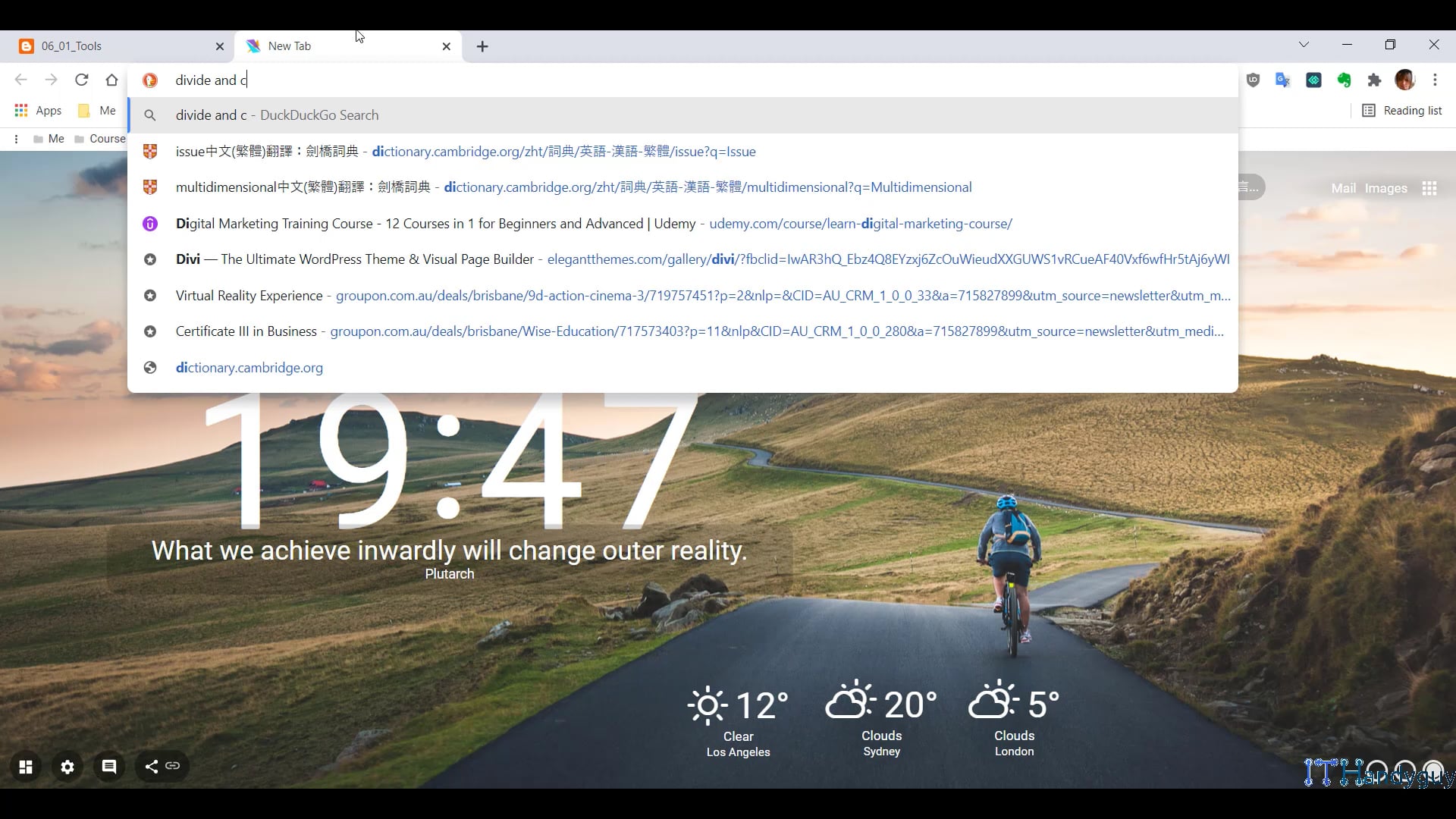Open the Google Translate extension icon

coord(1282,80)
